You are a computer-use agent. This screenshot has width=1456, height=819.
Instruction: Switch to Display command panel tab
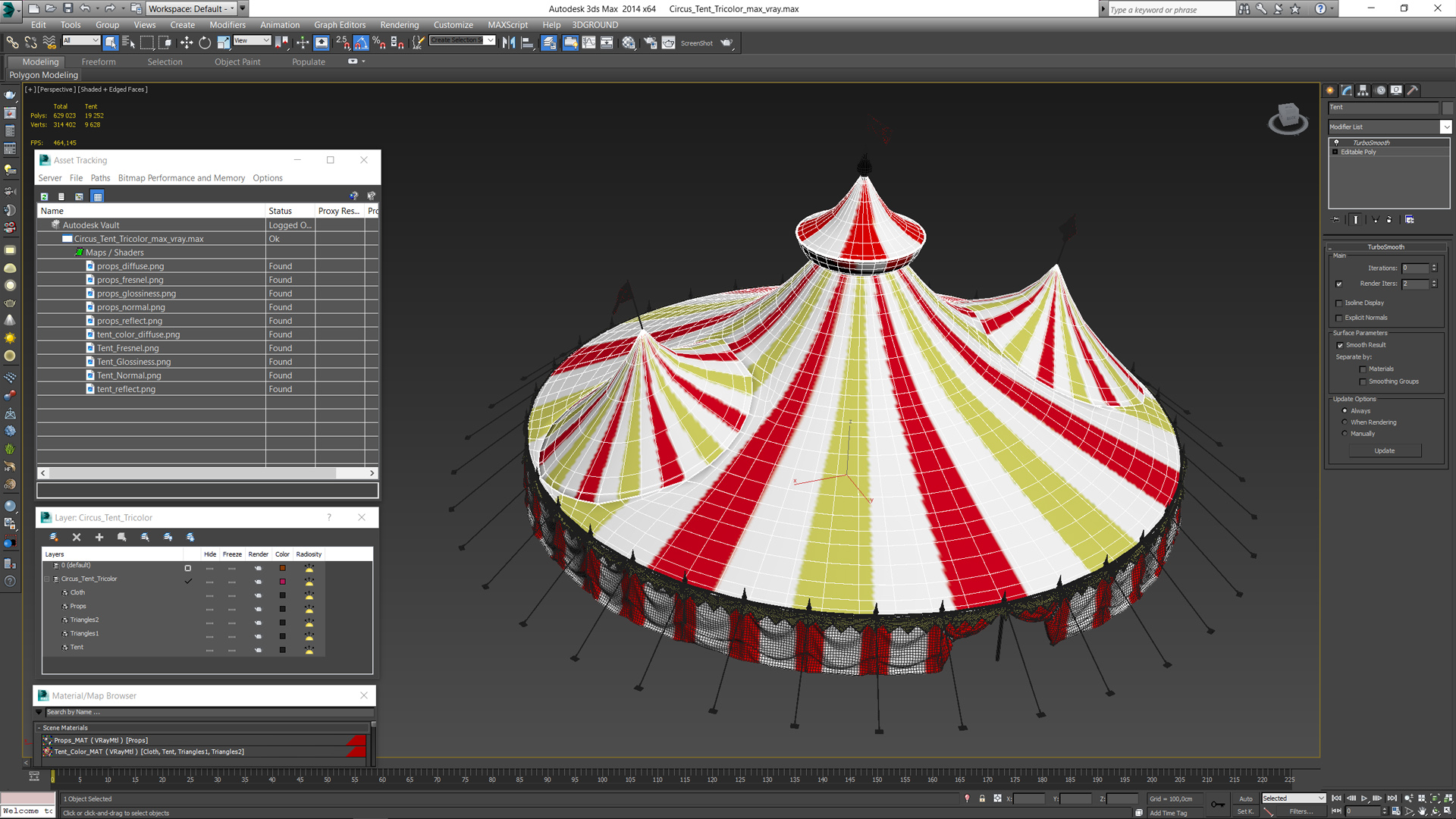click(1396, 90)
